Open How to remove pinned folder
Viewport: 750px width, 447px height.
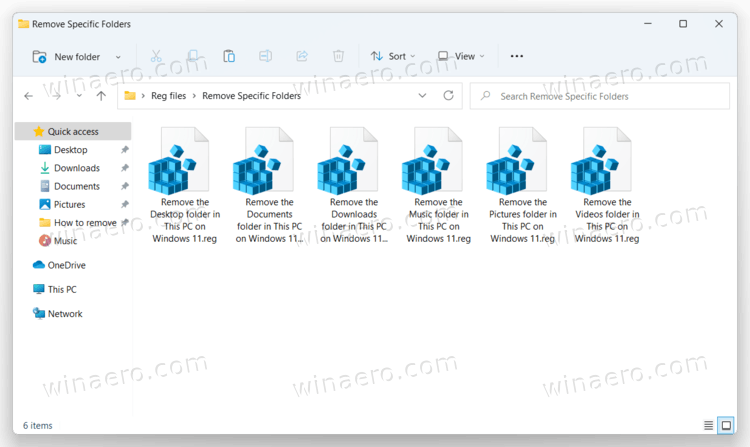point(85,222)
